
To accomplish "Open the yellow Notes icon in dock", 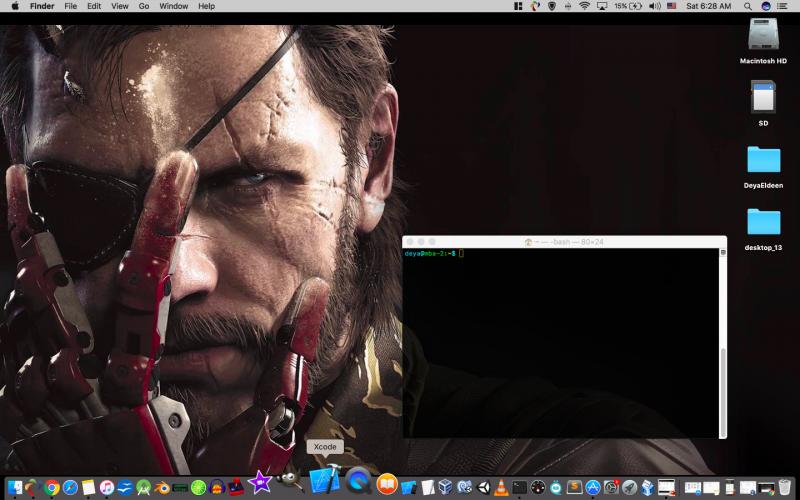I will pos(88,488).
